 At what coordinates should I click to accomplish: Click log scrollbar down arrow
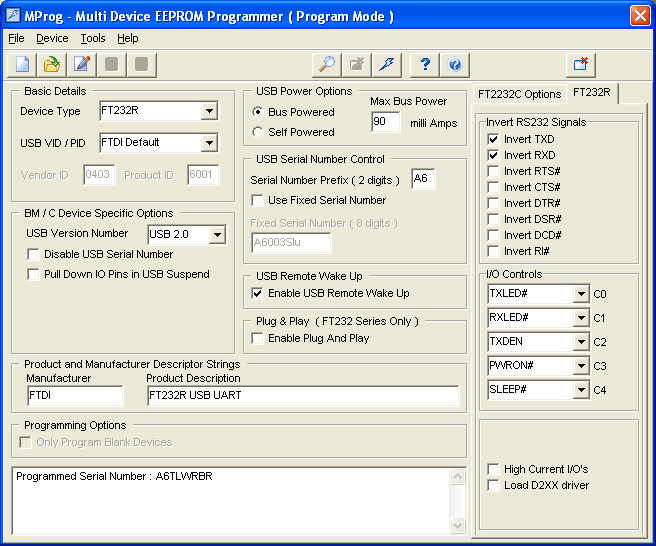(458, 525)
